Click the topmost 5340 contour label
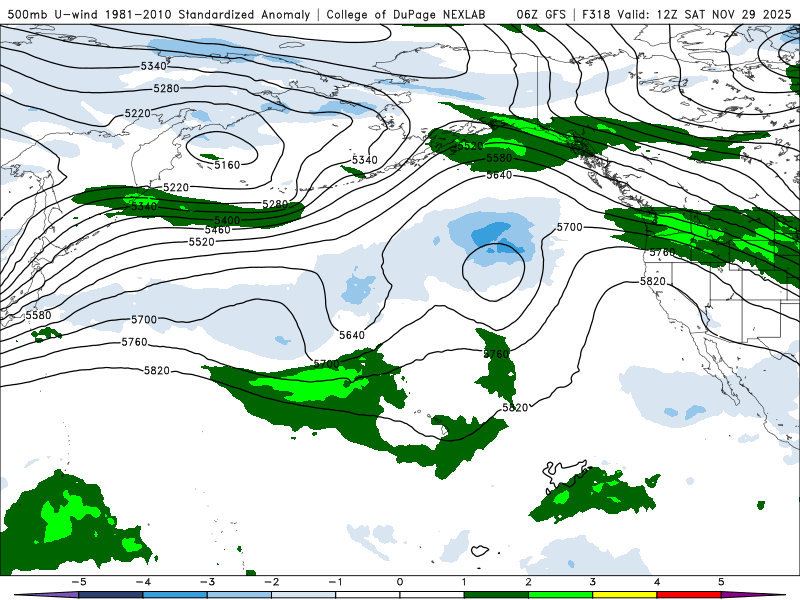Image resolution: width=800 pixels, height=600 pixels. [x=154, y=66]
